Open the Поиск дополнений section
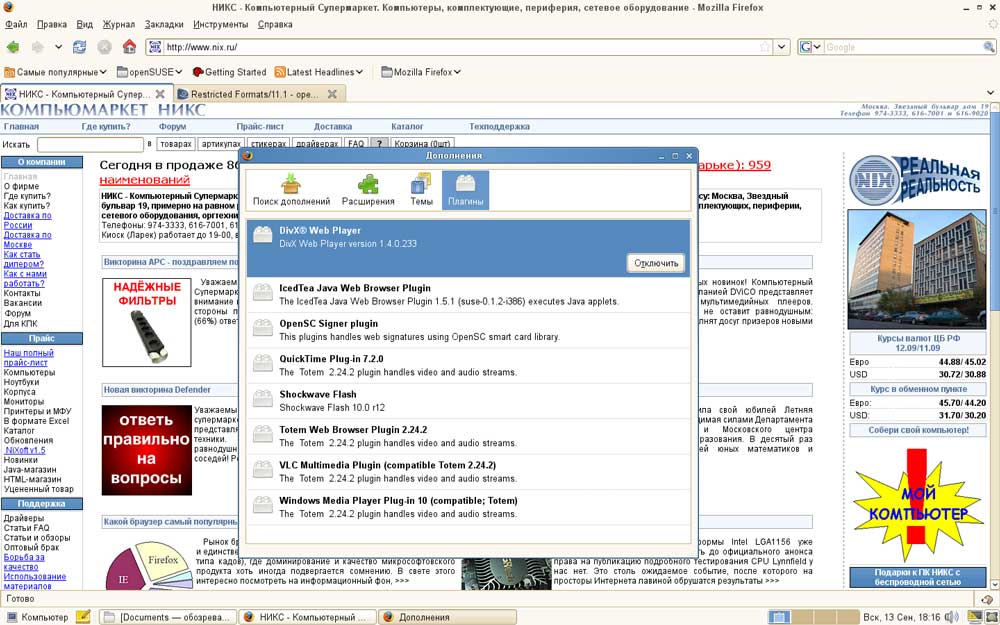1000x625 pixels. click(291, 190)
